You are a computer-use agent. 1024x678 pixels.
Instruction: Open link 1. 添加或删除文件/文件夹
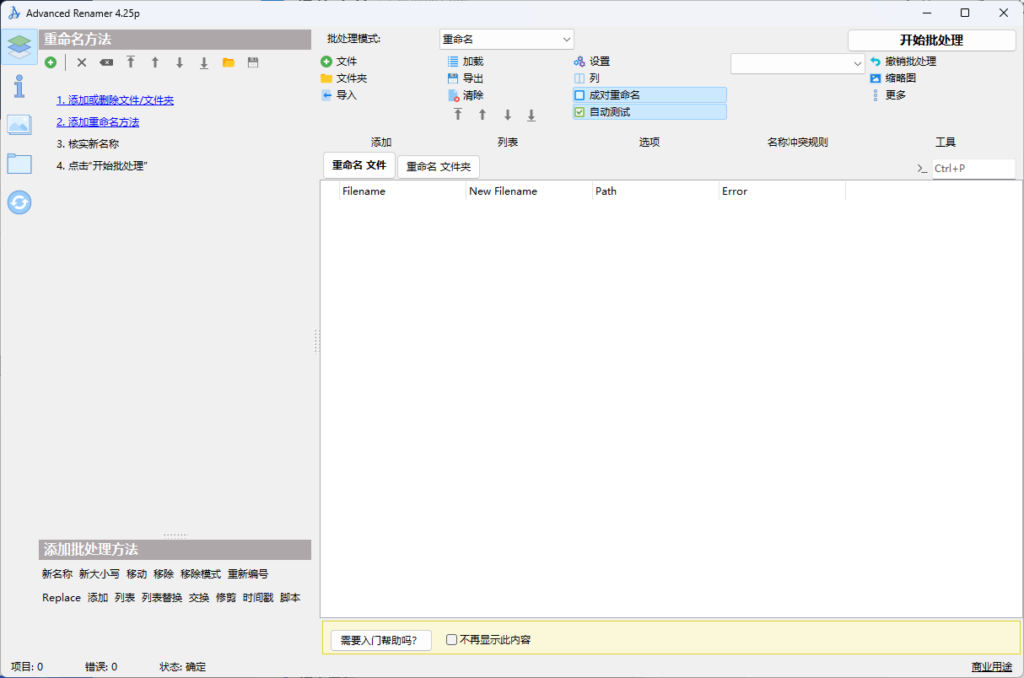(115, 100)
